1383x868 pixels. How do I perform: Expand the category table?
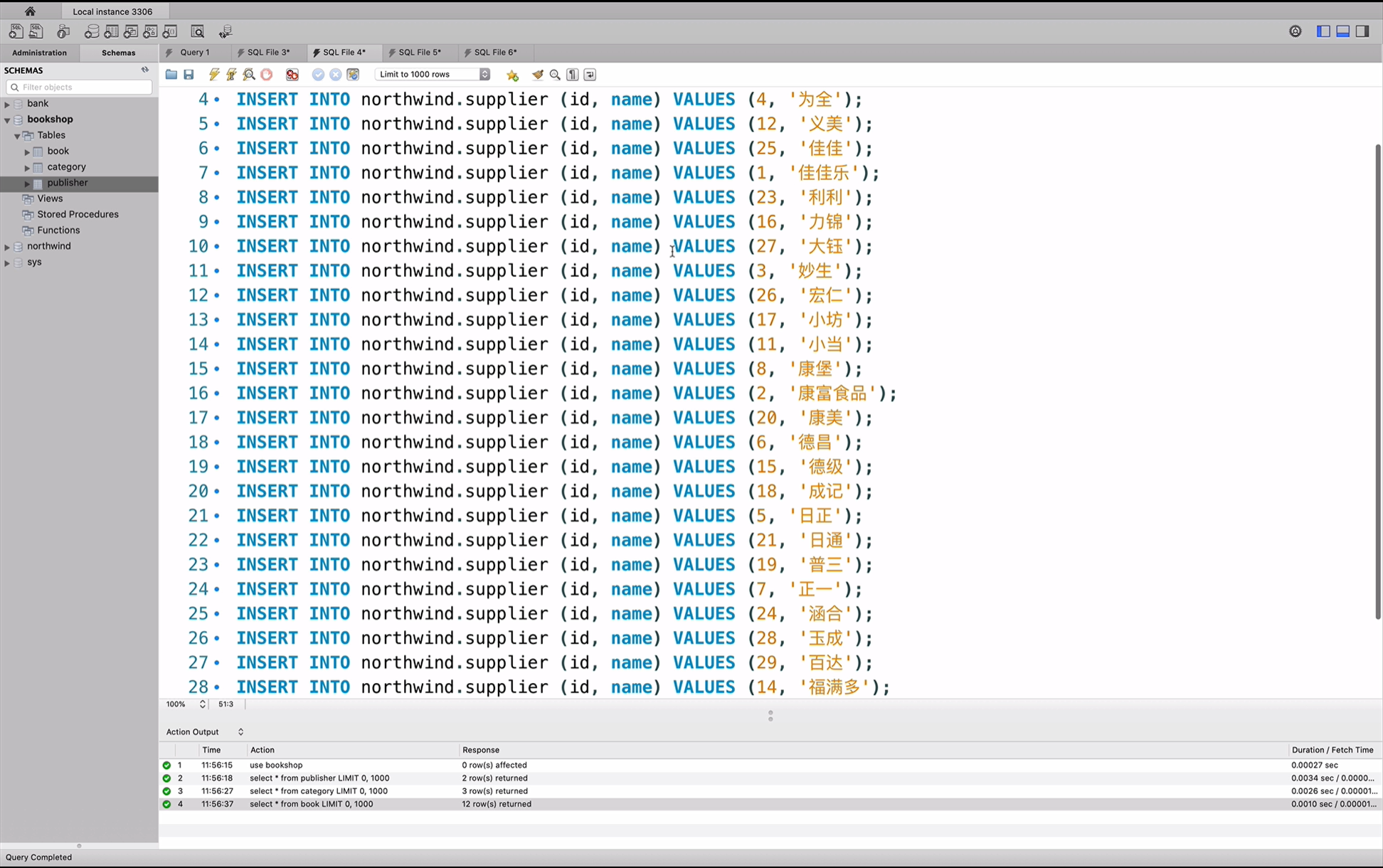[x=27, y=168]
